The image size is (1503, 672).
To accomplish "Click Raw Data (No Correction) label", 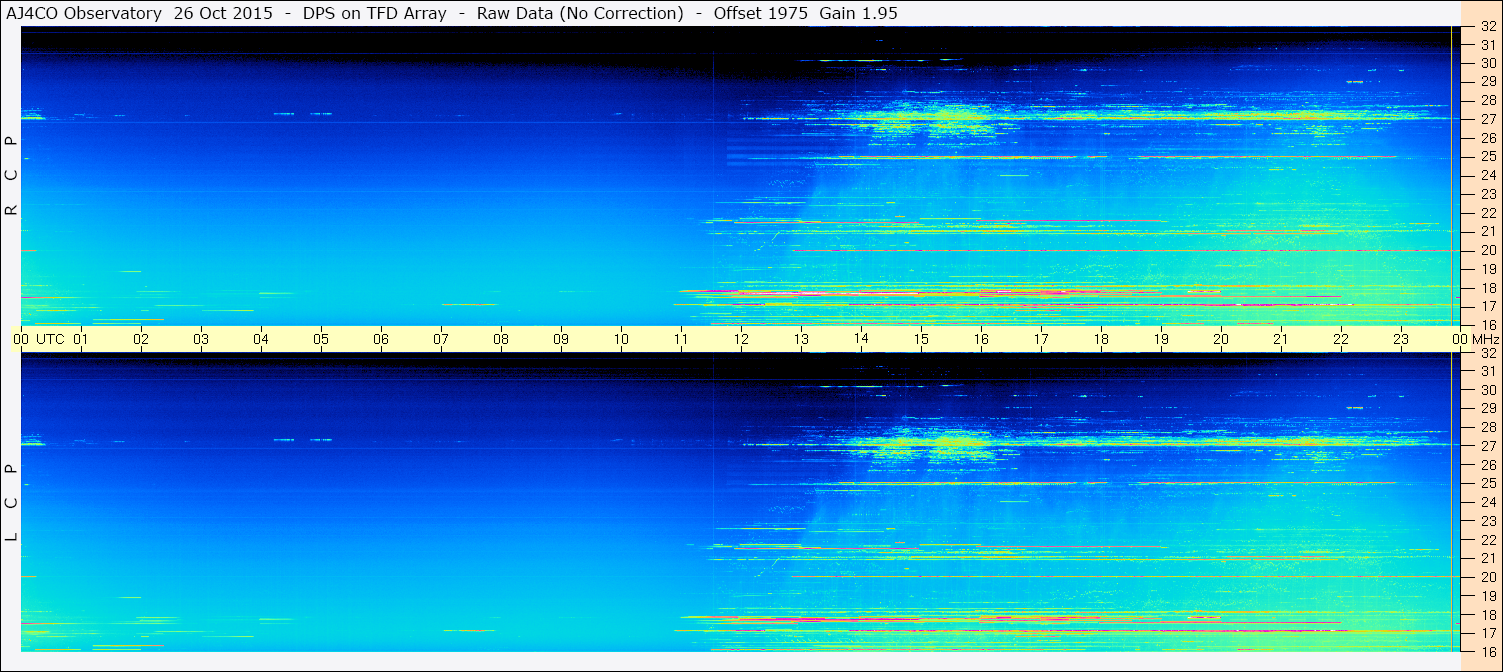I will (x=580, y=14).
